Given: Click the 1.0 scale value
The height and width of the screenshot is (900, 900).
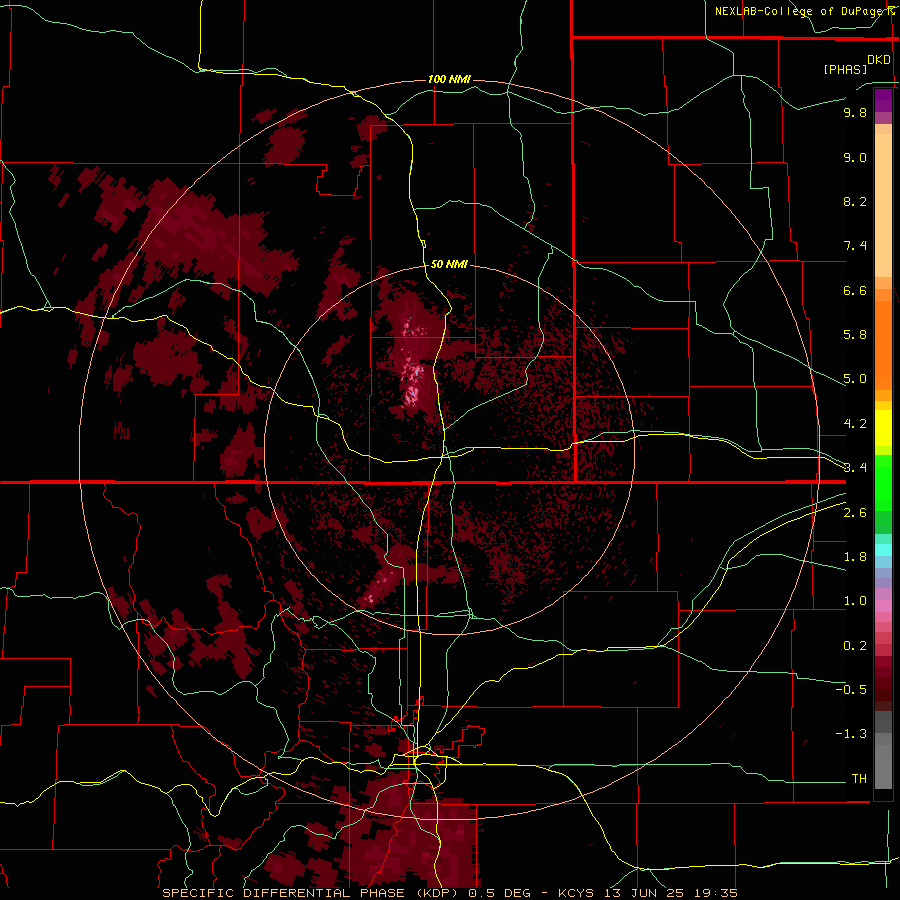Looking at the screenshot, I should (x=855, y=601).
